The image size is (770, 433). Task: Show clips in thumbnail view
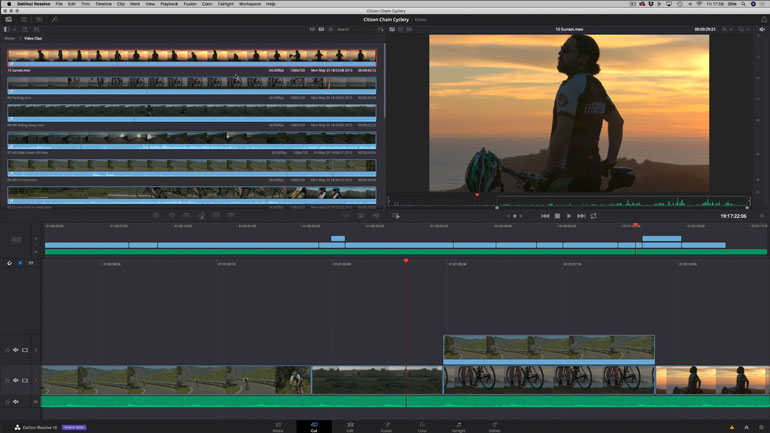[x=312, y=29]
